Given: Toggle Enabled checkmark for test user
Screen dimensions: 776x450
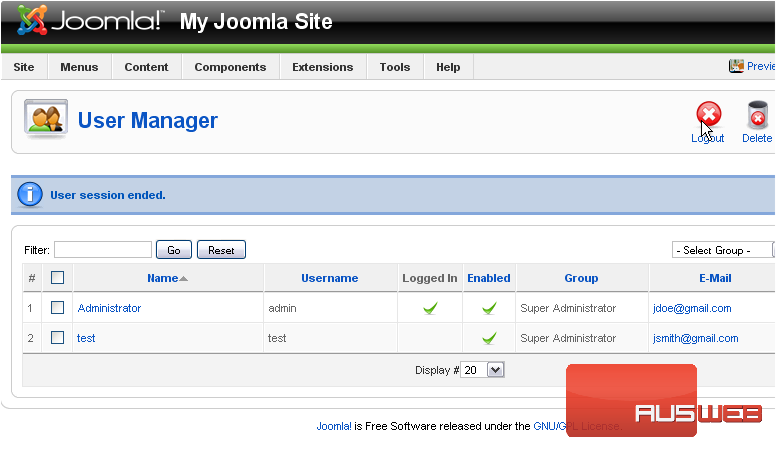Looking at the screenshot, I should click(489, 339).
